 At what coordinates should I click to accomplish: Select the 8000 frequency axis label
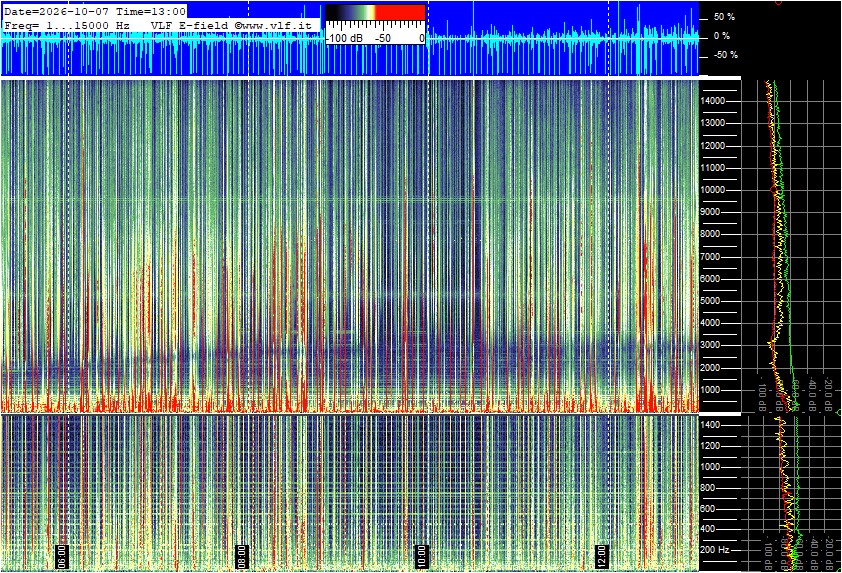[711, 234]
